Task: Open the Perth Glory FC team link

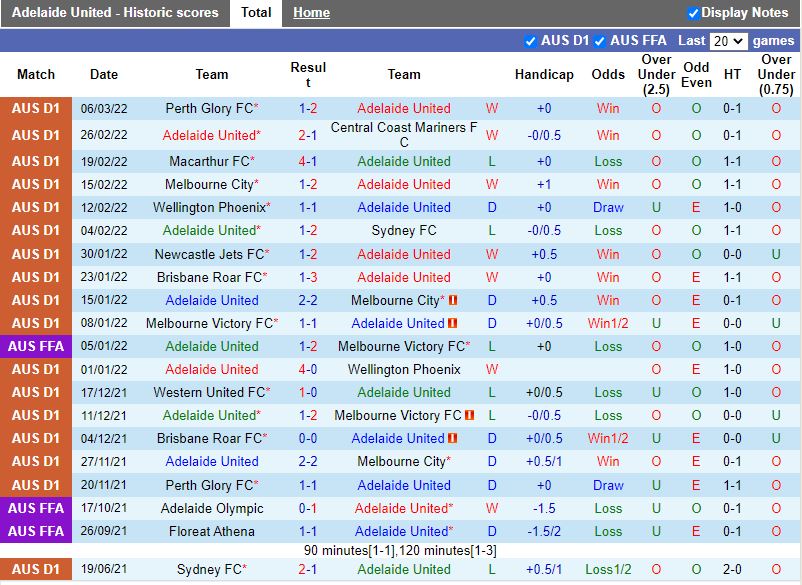Action: [x=209, y=108]
